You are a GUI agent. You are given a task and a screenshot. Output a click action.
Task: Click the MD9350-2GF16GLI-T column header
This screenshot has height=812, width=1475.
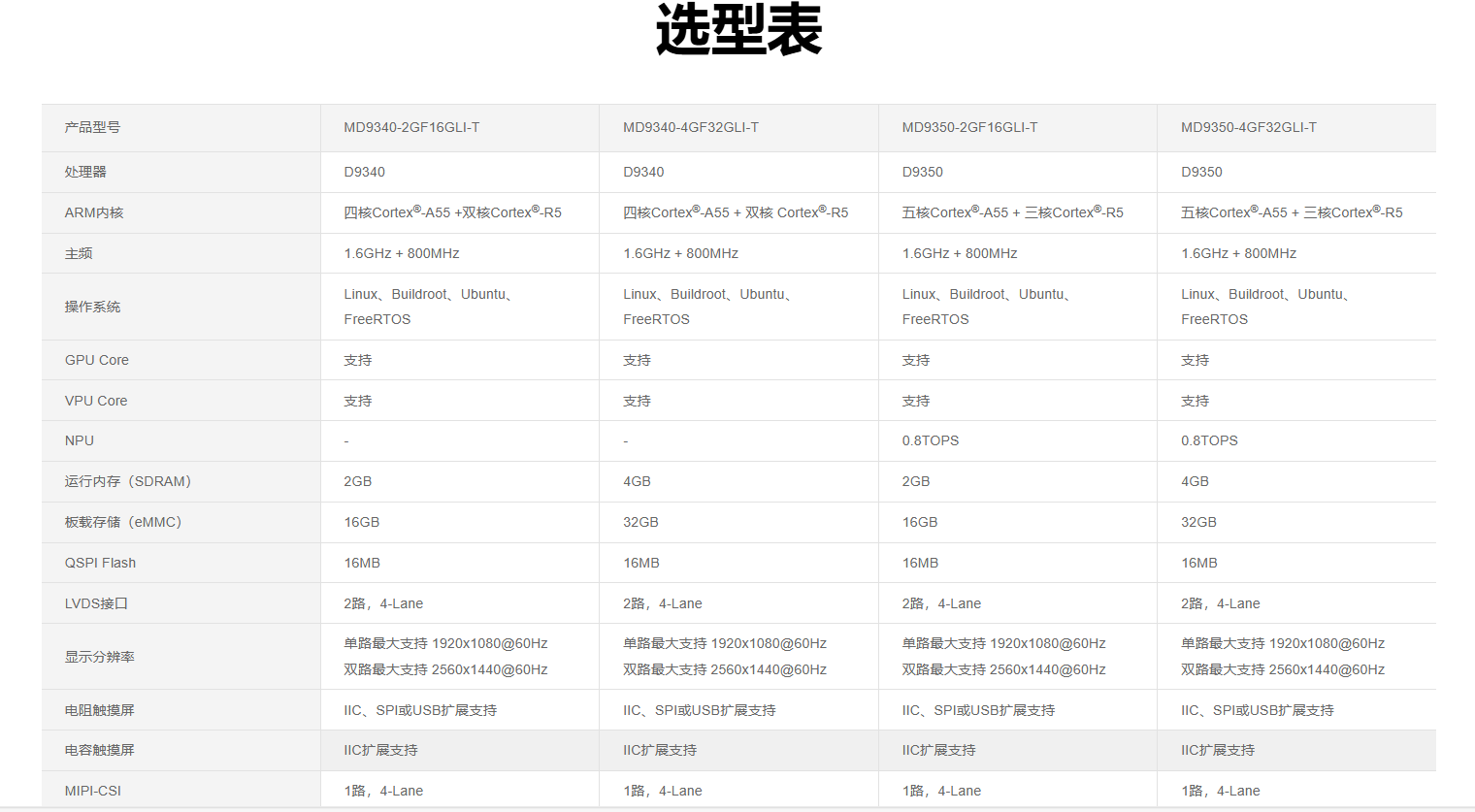click(969, 127)
